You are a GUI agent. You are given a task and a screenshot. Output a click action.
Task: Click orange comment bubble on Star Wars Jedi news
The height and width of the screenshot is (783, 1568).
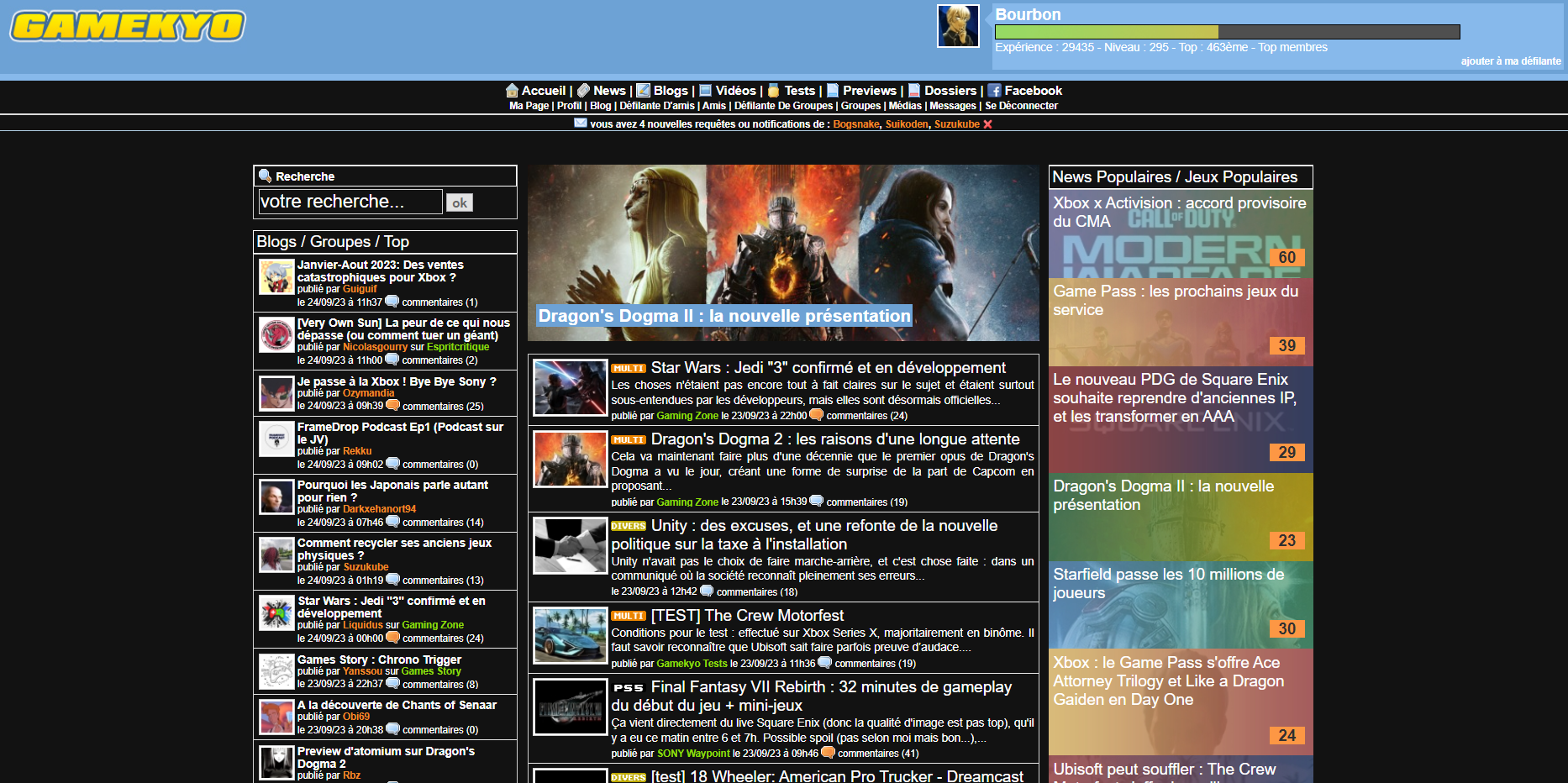point(816,414)
